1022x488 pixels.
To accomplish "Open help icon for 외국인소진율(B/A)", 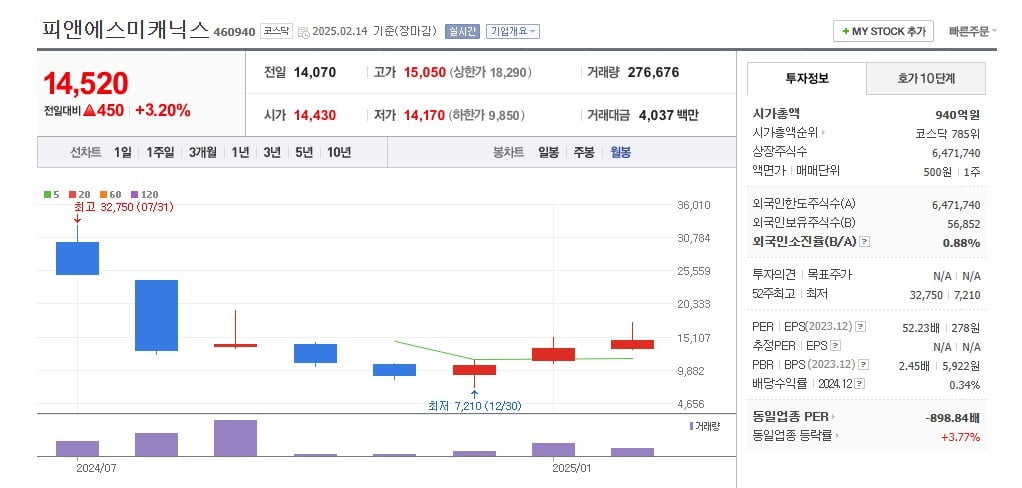I will point(864,242).
